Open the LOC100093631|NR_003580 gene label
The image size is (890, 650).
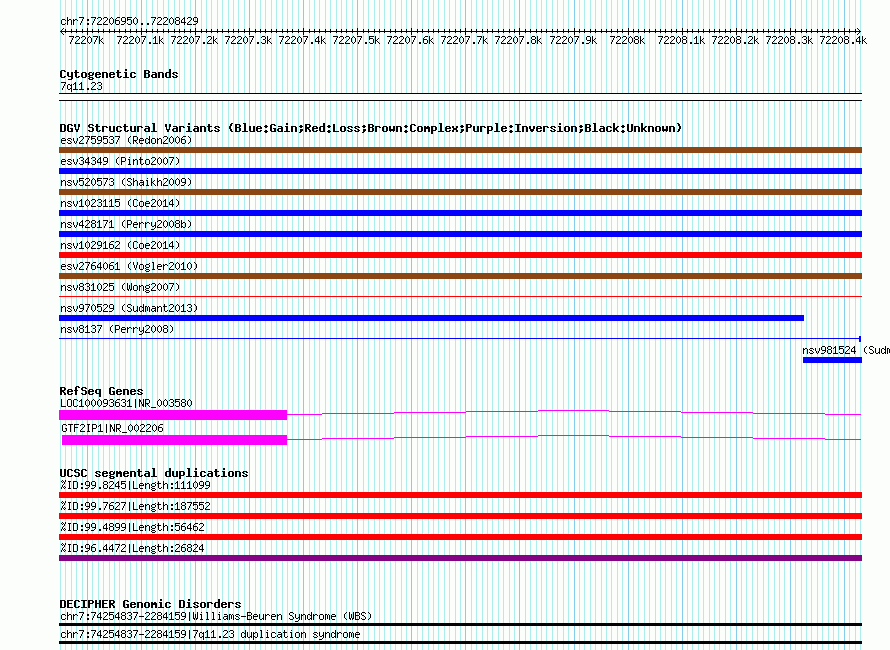pyautogui.click(x=126, y=403)
